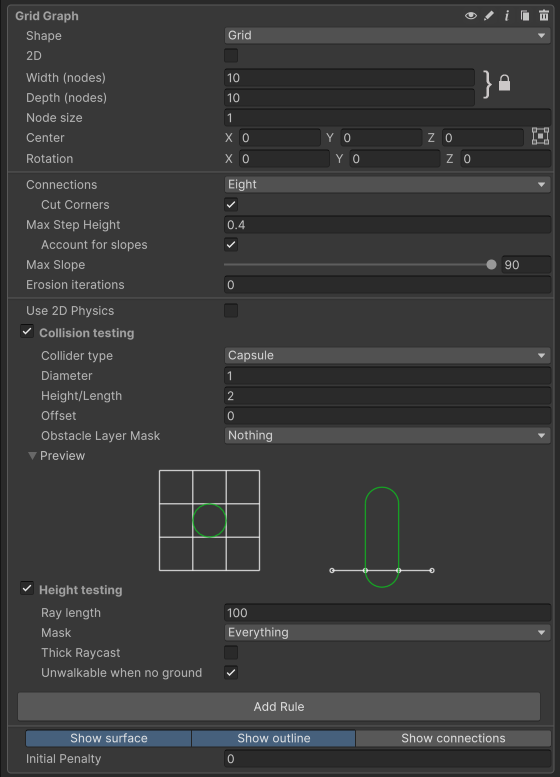Toggle Collision testing checkbox
The height and width of the screenshot is (777, 560).
coord(27,332)
